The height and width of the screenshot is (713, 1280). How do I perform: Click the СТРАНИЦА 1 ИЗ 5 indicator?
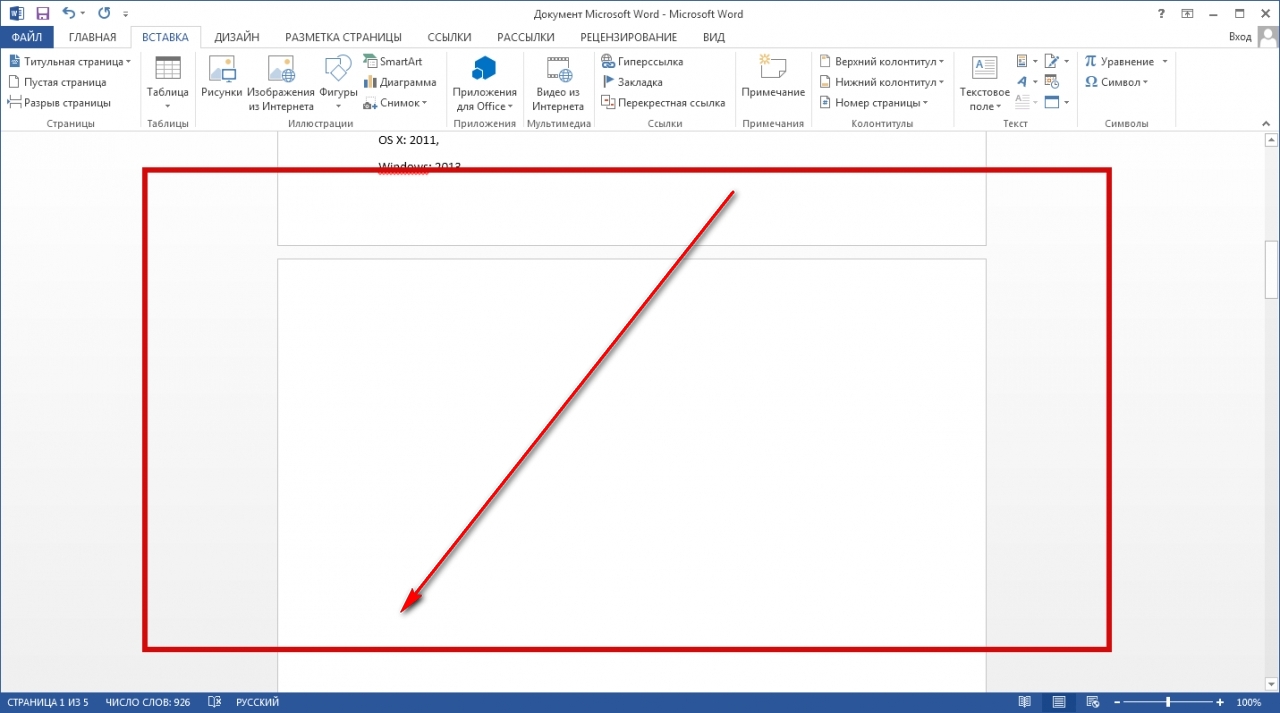point(47,702)
